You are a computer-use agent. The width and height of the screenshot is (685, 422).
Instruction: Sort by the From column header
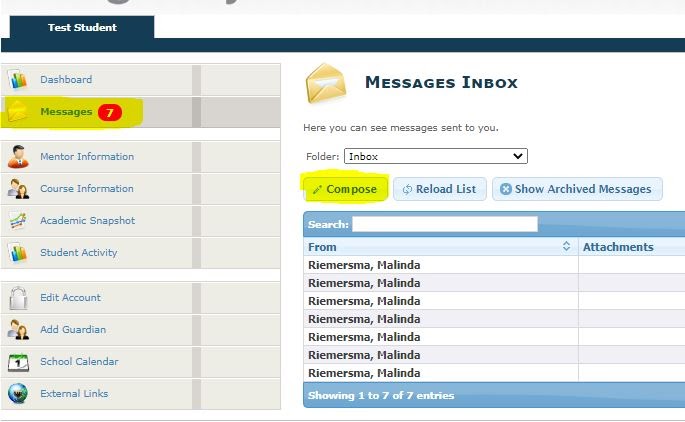440,247
